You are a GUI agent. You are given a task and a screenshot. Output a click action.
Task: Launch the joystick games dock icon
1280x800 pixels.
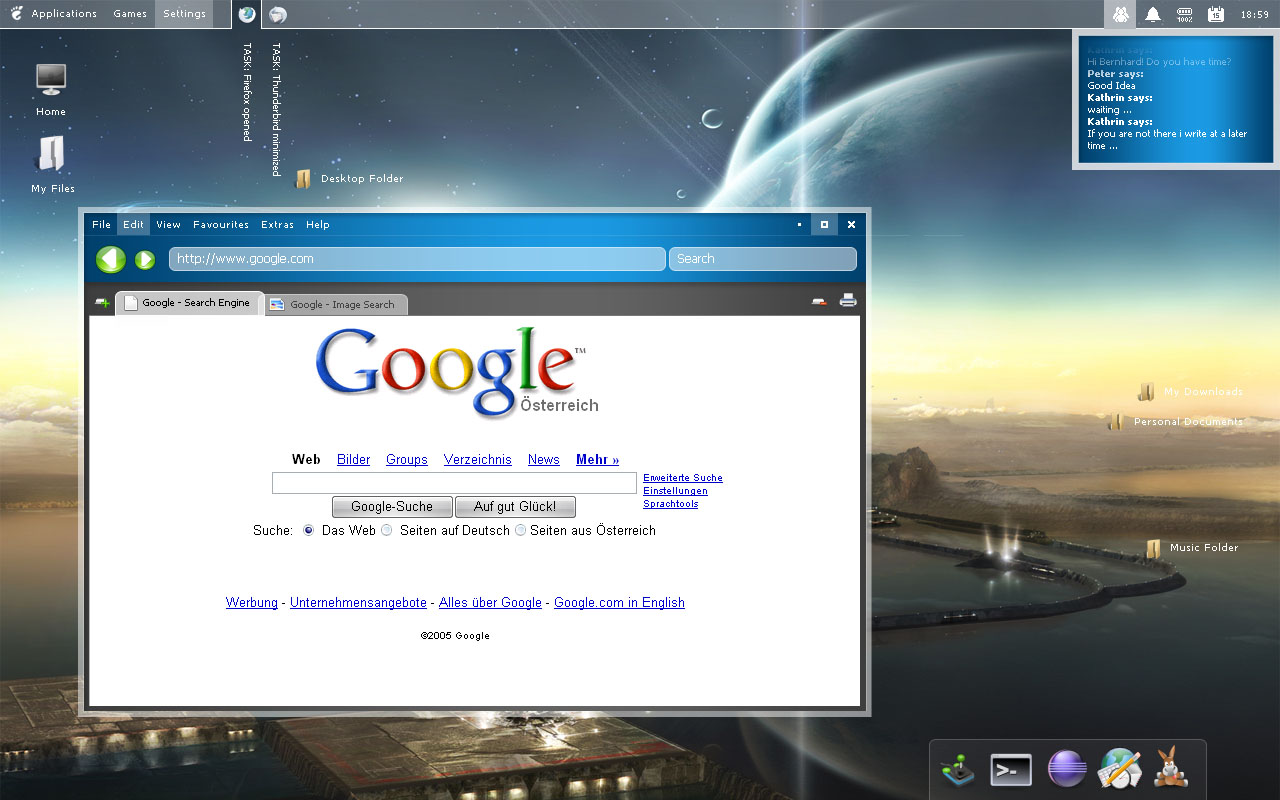point(957,769)
